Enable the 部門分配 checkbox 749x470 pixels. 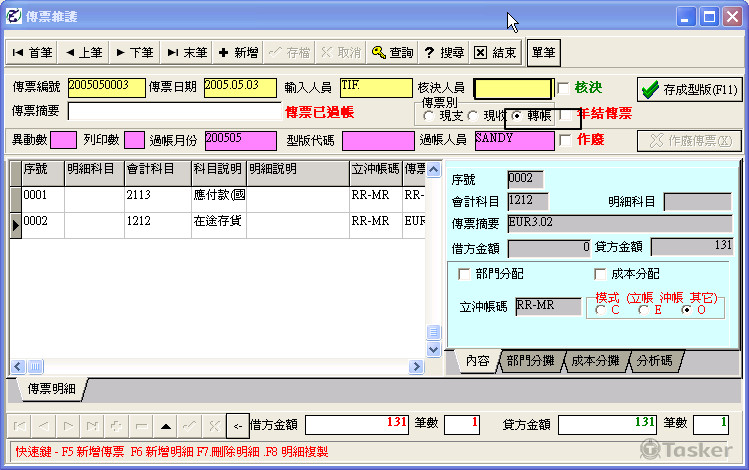[464, 274]
